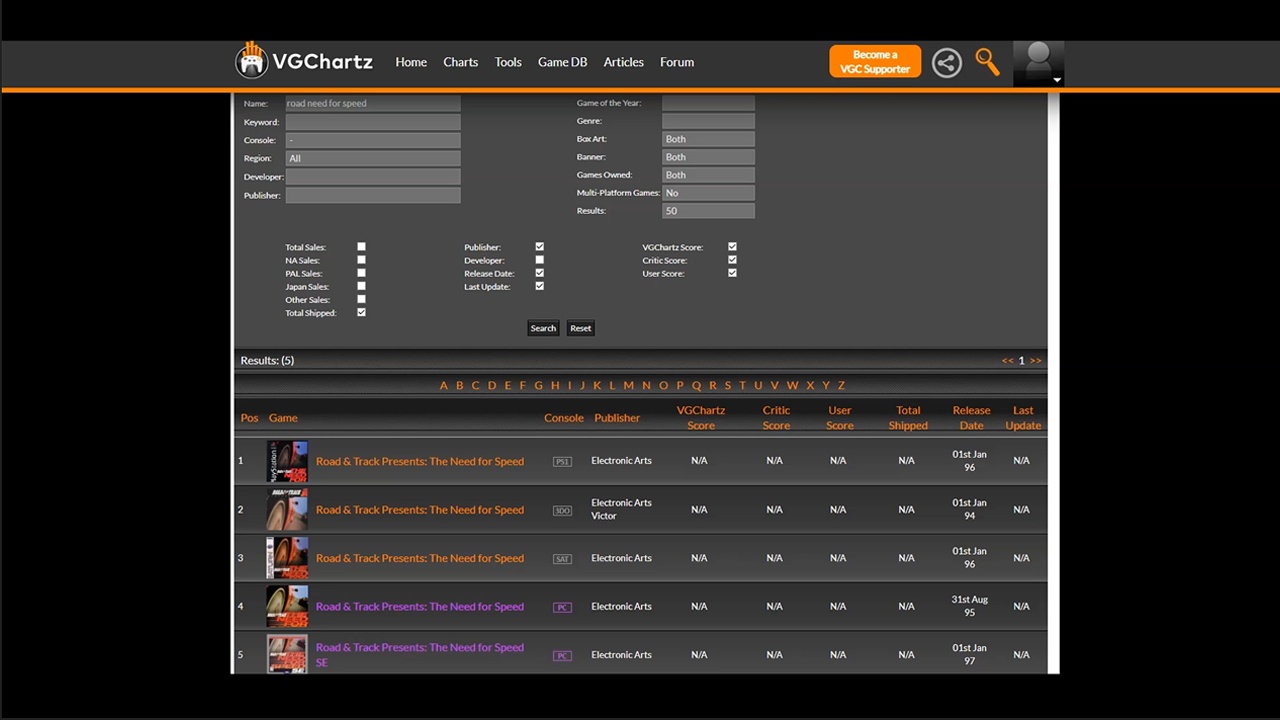Click the 3DO console badge
The width and height of the screenshot is (1280, 720).
click(562, 511)
